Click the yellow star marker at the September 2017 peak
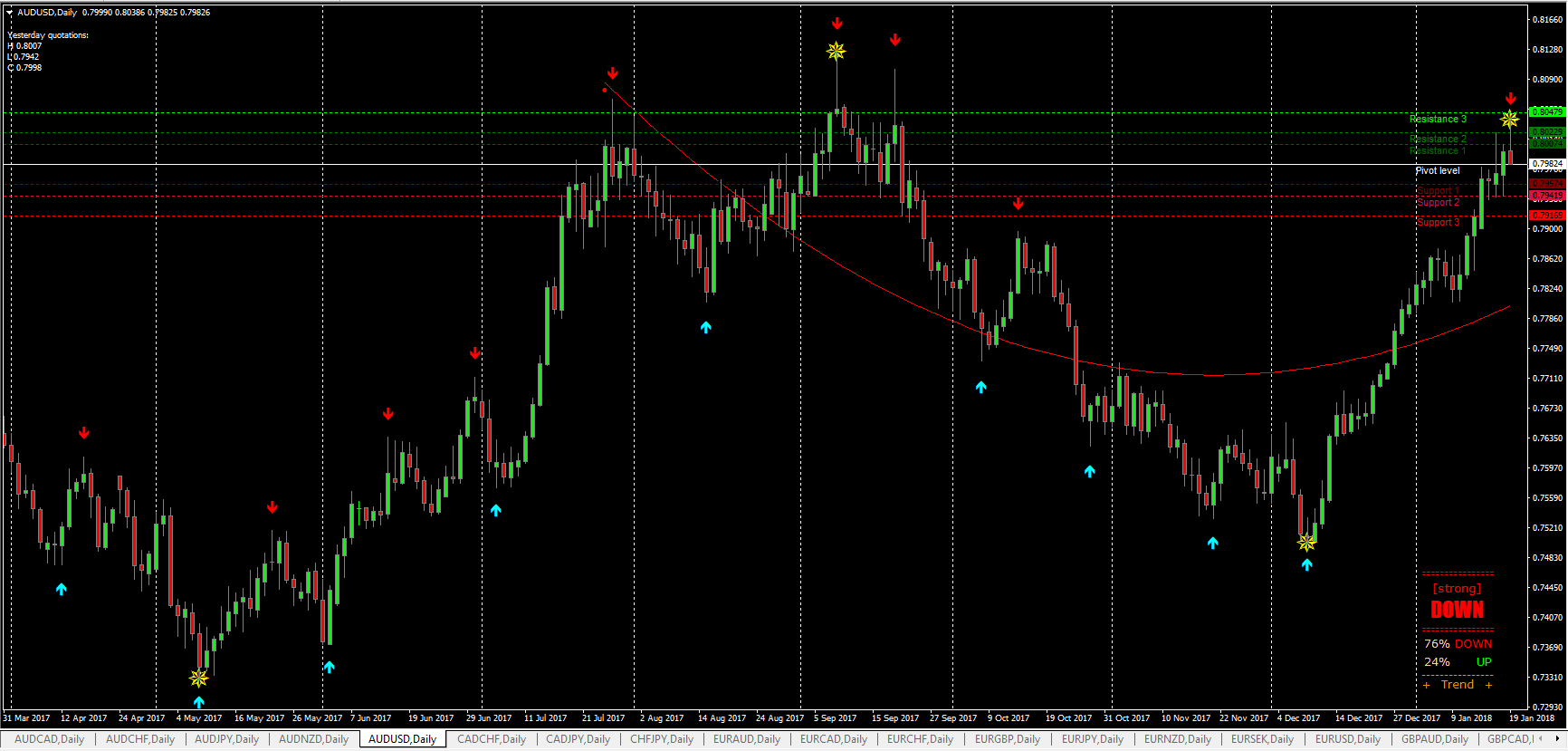The height and width of the screenshot is (751, 1568). coord(836,51)
